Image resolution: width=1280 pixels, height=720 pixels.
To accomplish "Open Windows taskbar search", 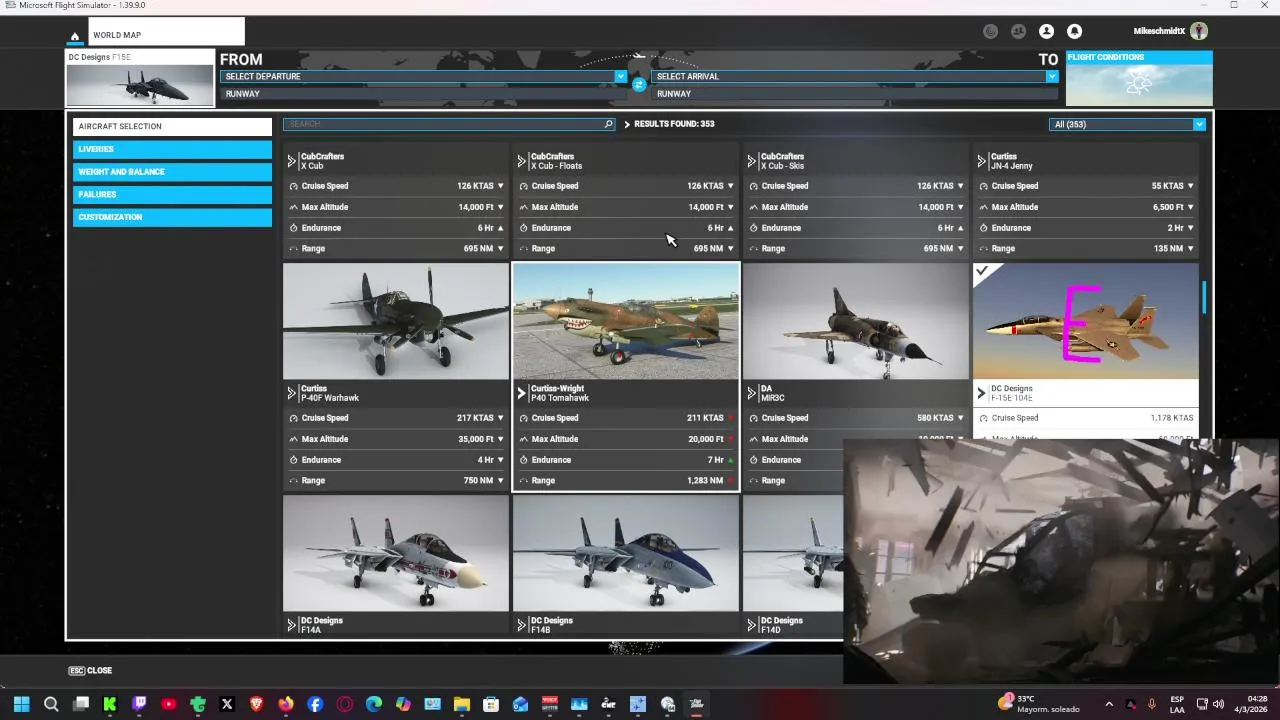I will coord(51,704).
